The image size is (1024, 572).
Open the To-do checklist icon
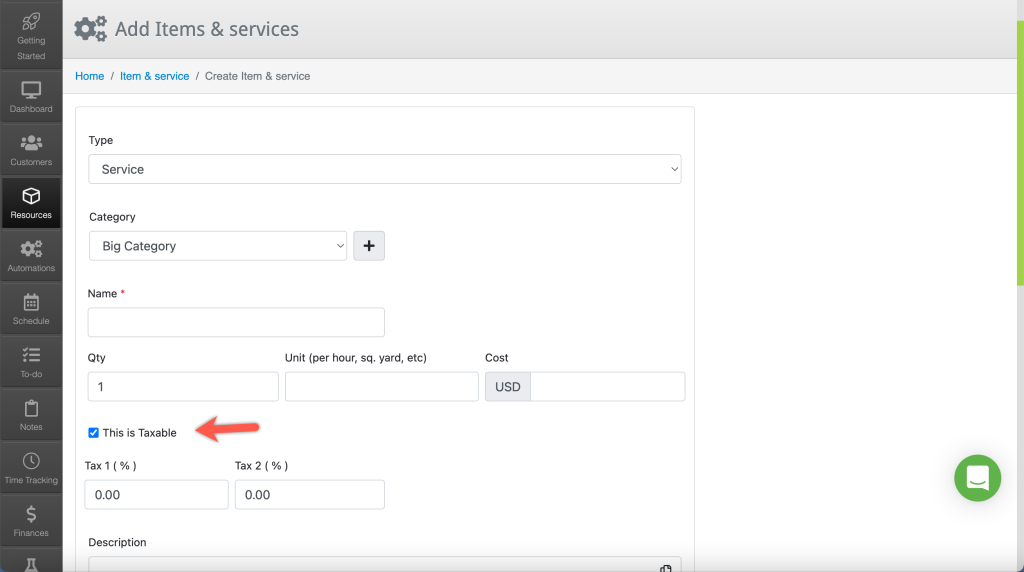[x=31, y=355]
